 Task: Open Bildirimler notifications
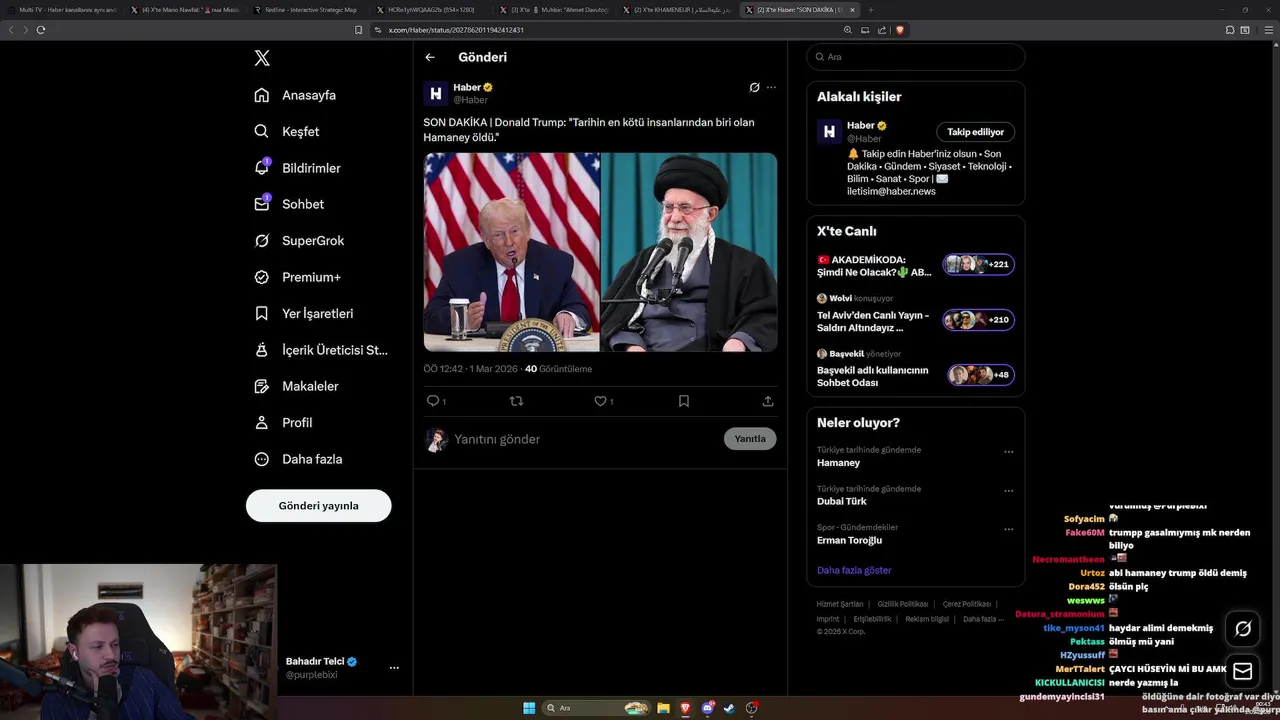297,168
